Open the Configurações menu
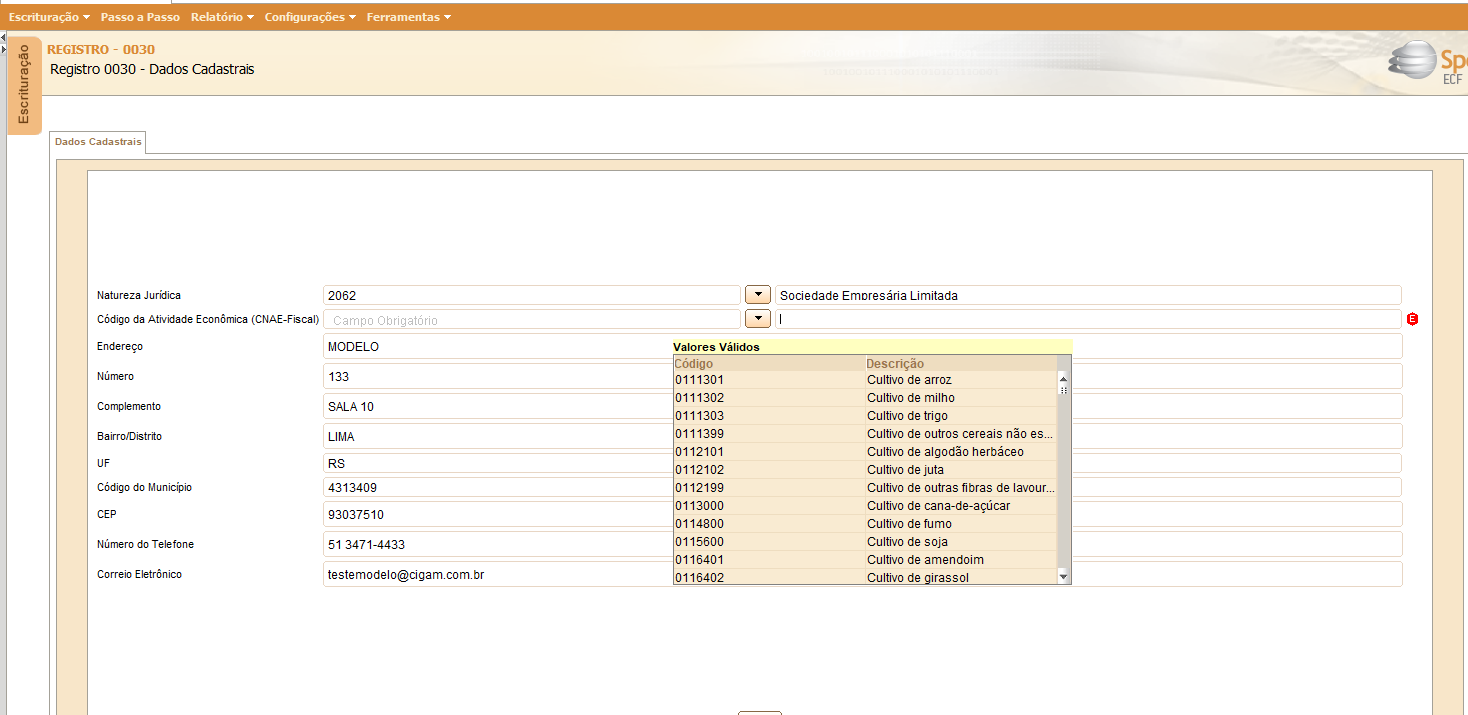The width and height of the screenshot is (1468, 715). (310, 17)
